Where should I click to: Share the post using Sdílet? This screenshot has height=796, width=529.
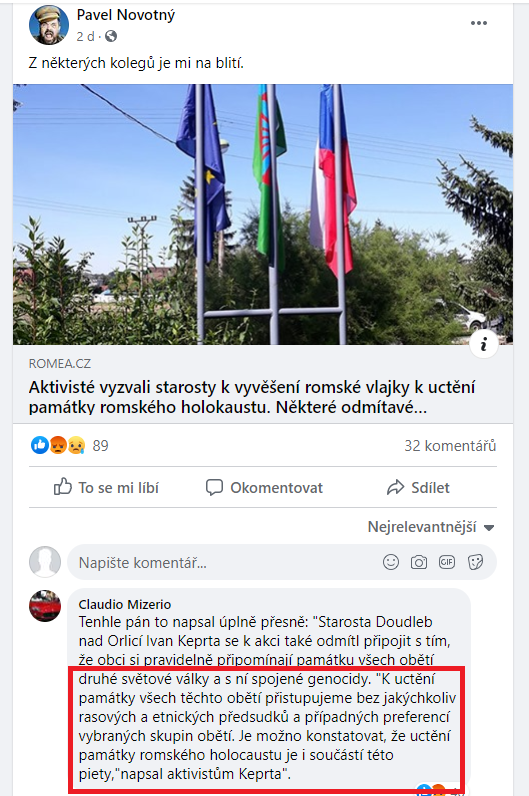[418, 487]
